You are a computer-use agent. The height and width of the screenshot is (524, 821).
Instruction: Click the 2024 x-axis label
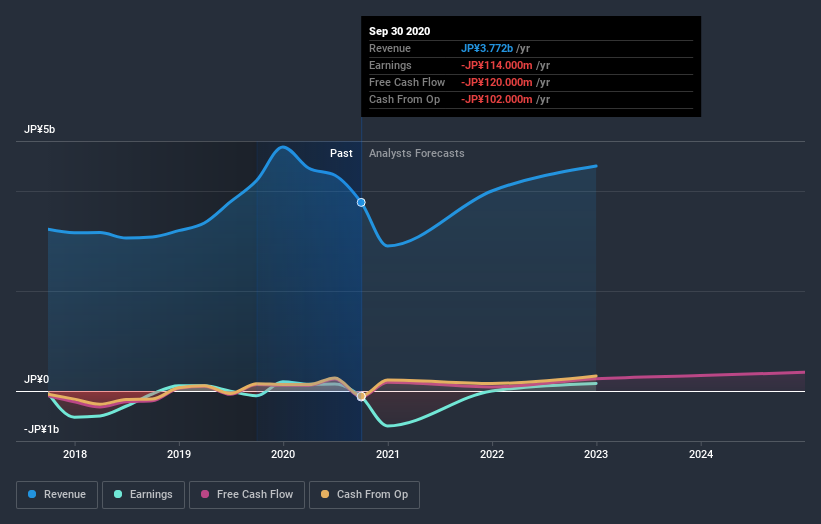click(x=701, y=454)
